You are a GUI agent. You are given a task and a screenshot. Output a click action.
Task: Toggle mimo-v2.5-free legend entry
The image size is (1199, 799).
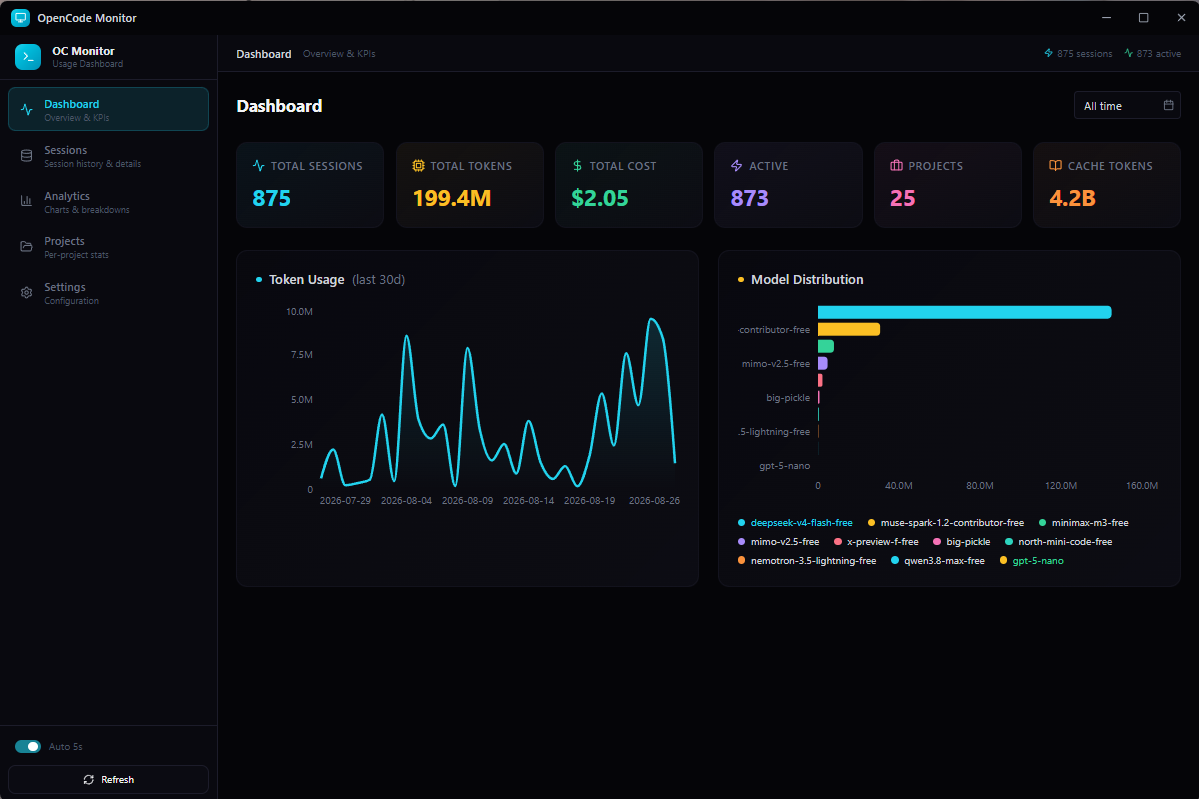point(778,542)
